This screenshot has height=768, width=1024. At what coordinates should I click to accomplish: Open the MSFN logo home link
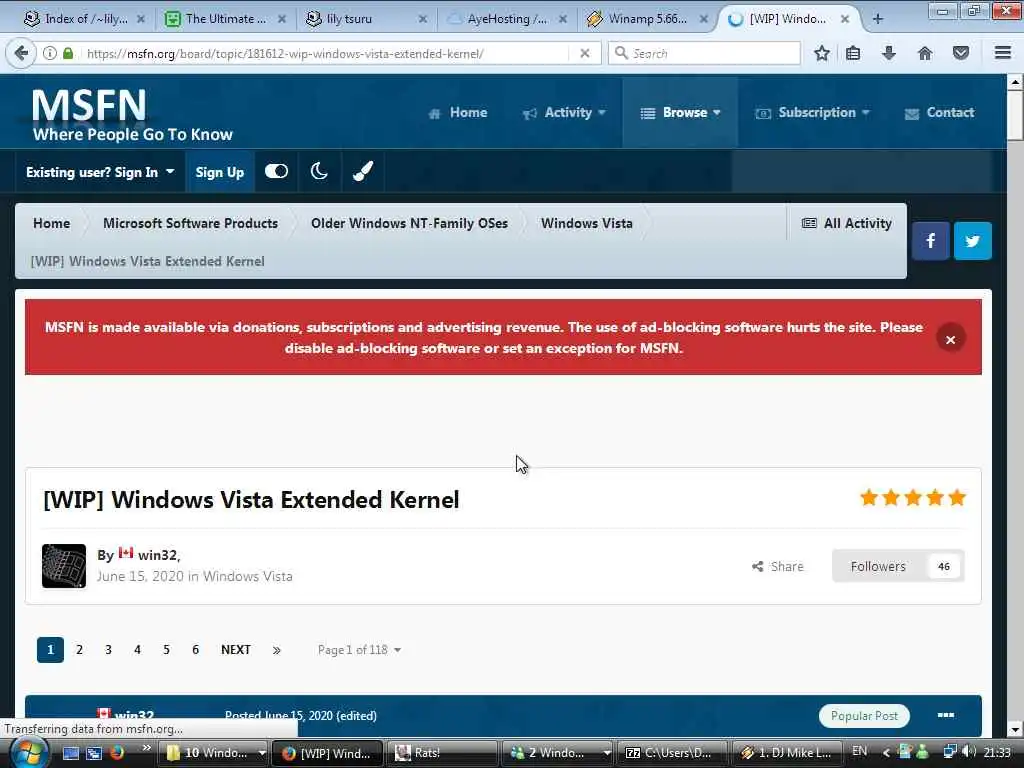point(133,115)
